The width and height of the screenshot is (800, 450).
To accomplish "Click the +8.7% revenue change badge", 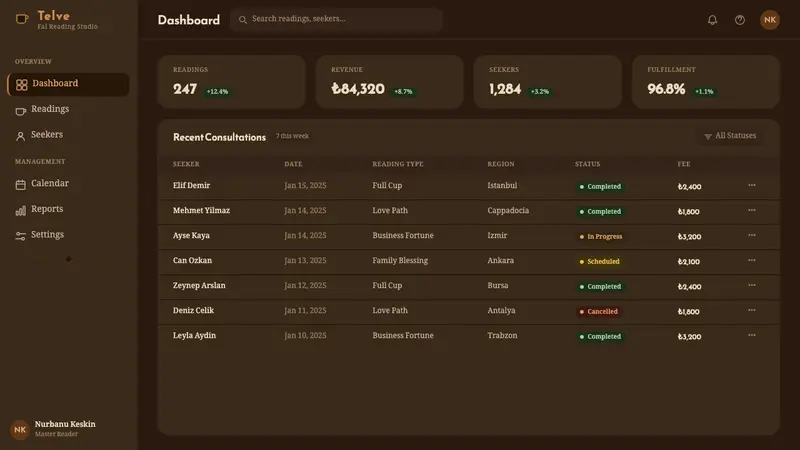I will (403, 91).
